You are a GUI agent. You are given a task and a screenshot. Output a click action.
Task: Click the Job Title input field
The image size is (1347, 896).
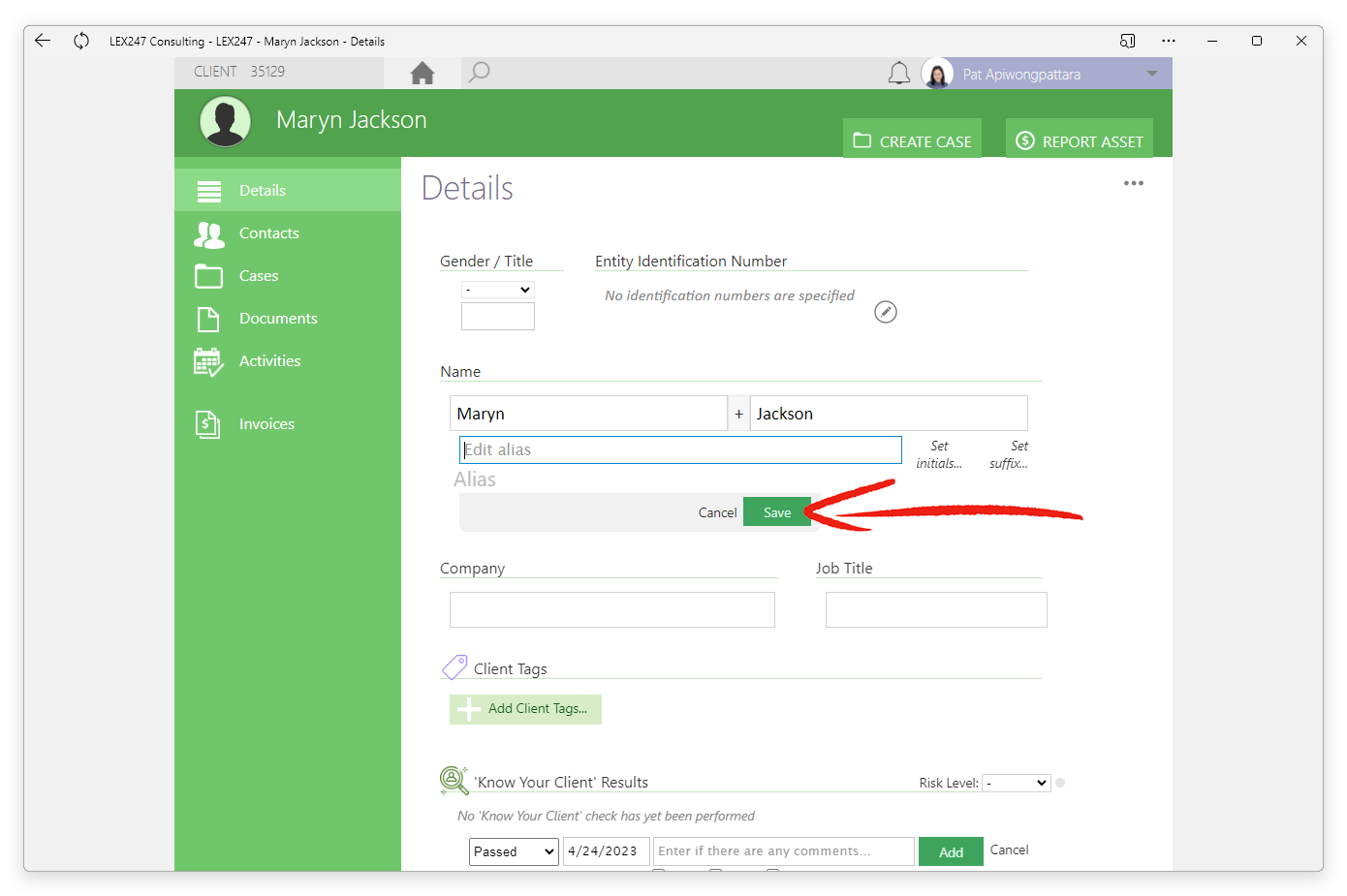(936, 609)
